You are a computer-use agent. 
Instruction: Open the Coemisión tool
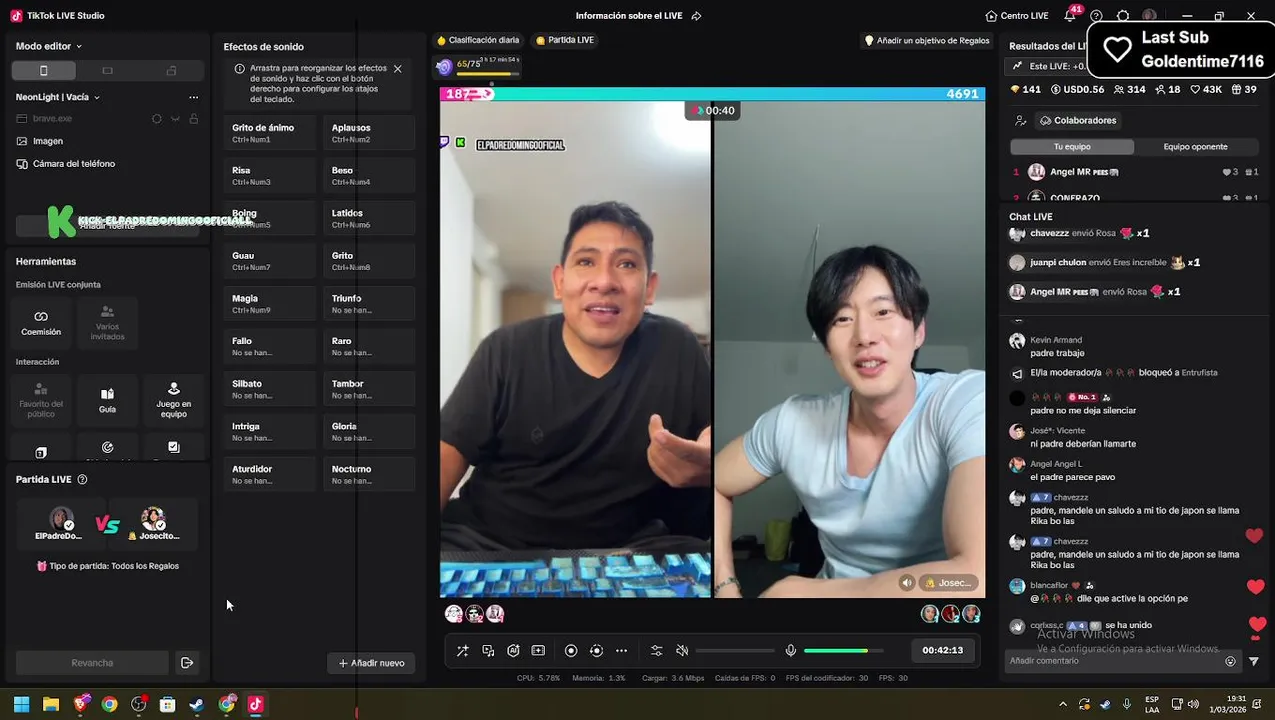(x=41, y=322)
